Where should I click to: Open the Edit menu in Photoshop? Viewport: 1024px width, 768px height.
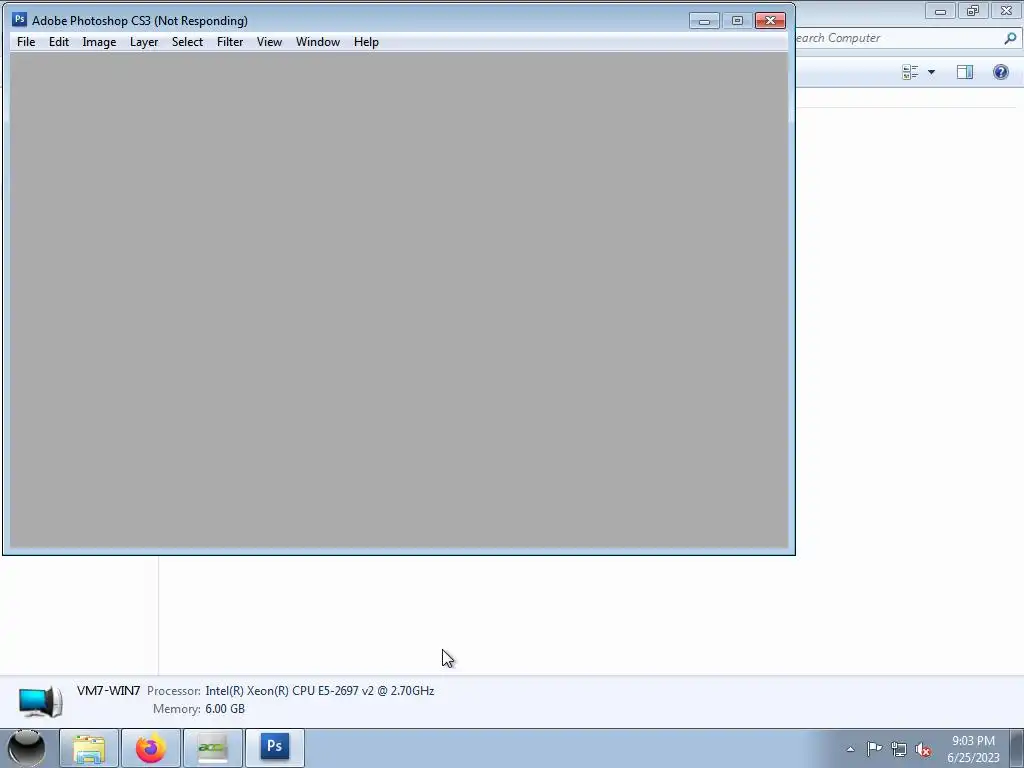(x=59, y=42)
